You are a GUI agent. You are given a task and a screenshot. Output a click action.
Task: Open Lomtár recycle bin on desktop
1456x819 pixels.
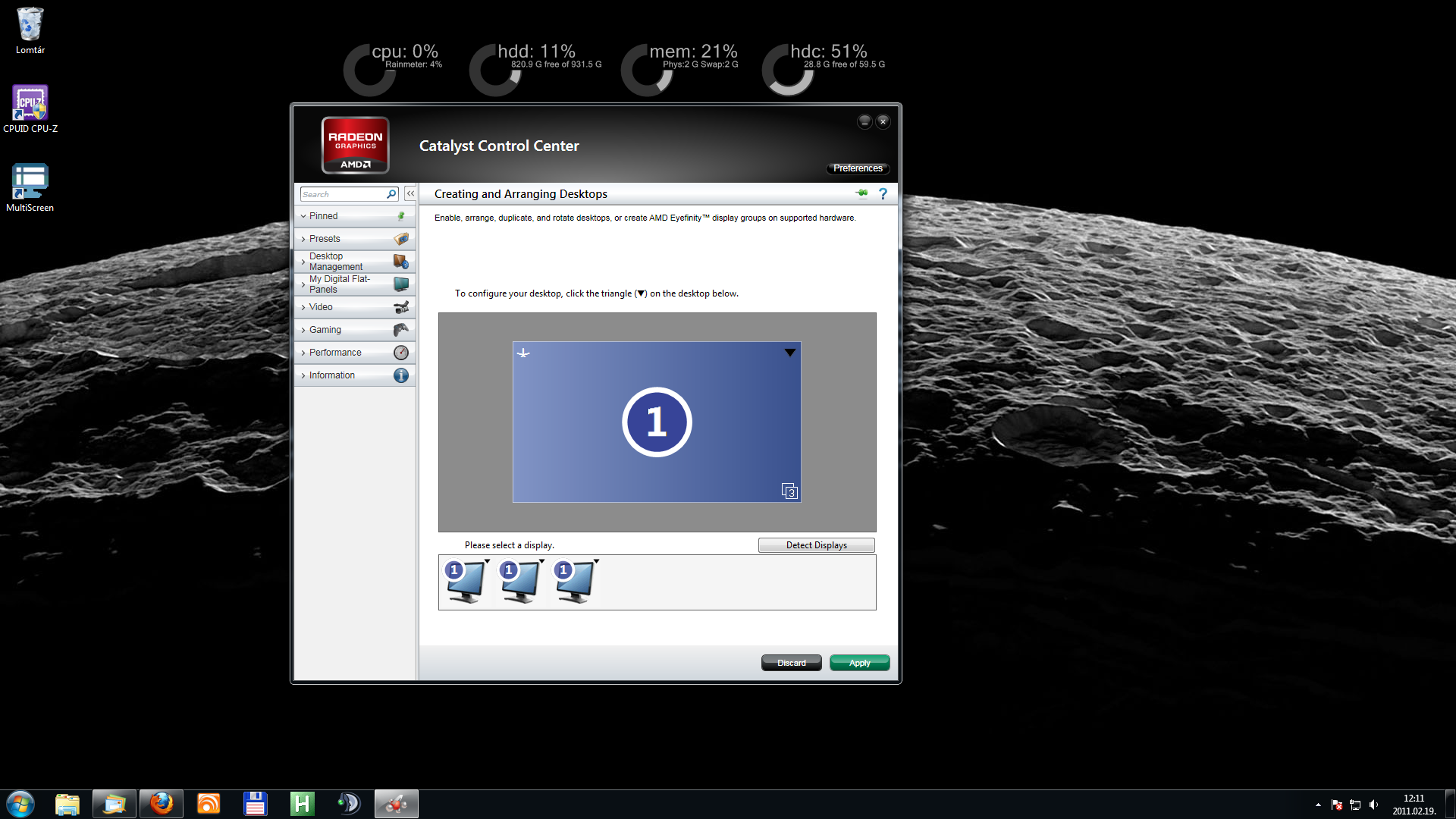pos(30,31)
